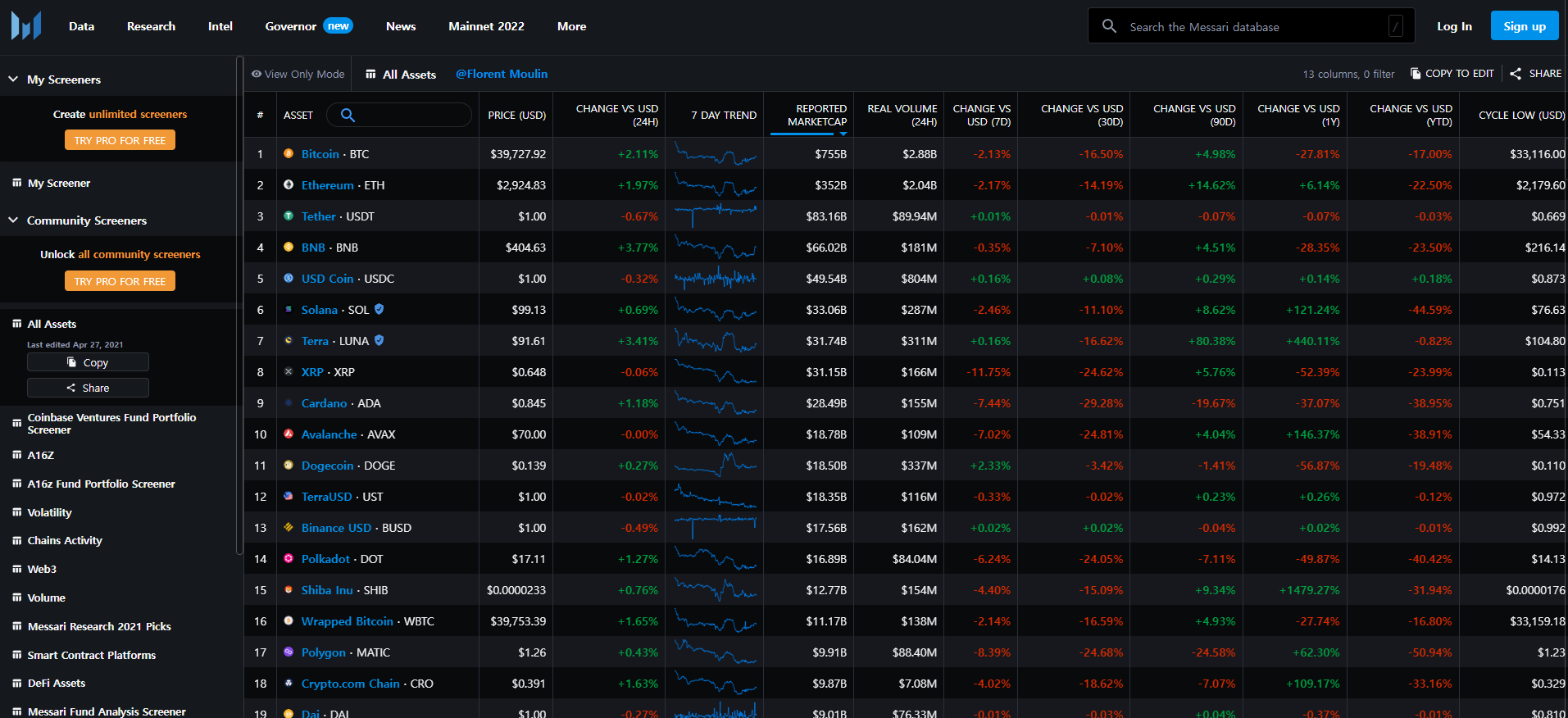
Task: Sort by Price (USD) column header
Action: pyautogui.click(x=516, y=115)
